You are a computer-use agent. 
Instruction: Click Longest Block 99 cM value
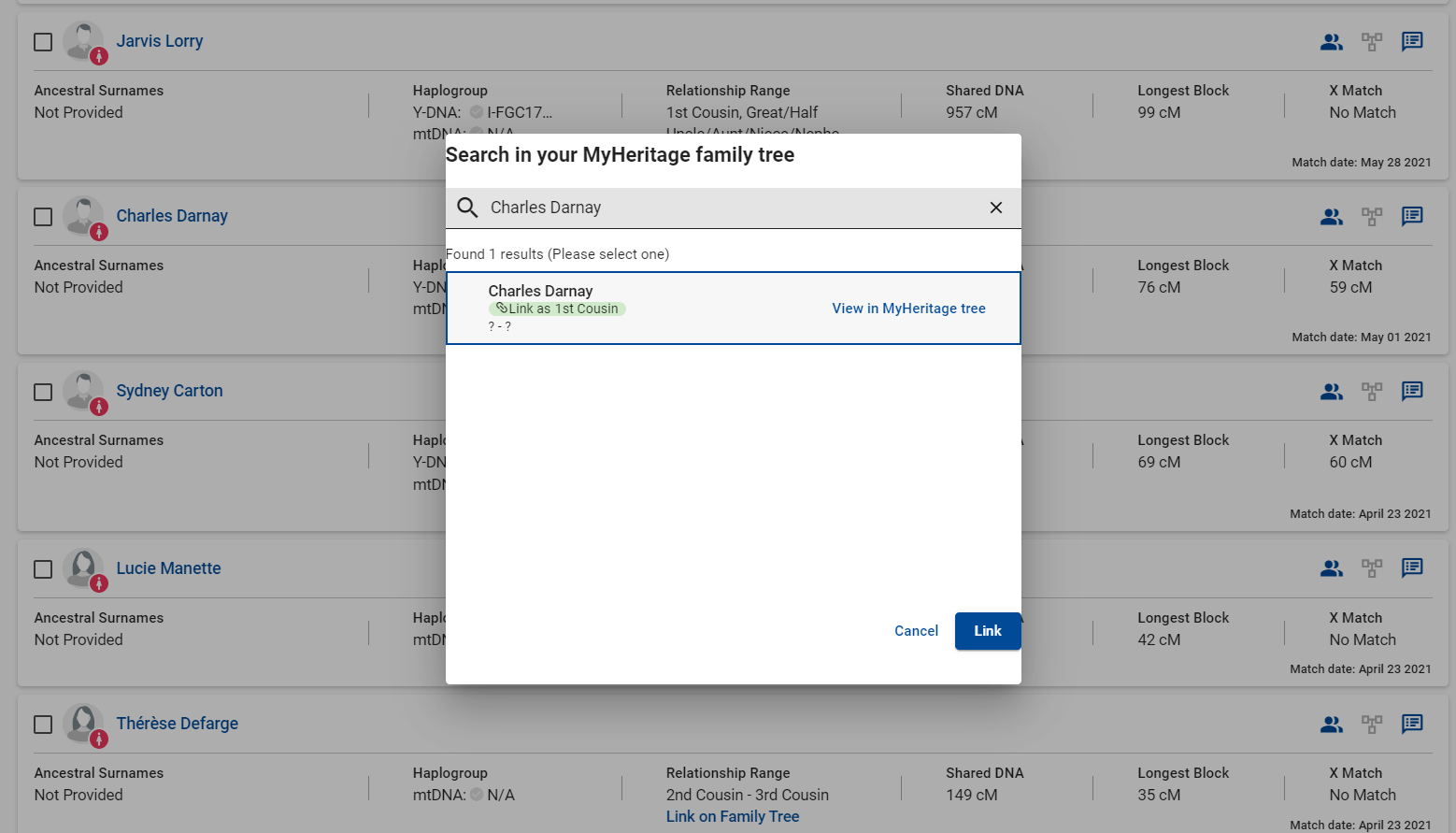pos(1159,112)
